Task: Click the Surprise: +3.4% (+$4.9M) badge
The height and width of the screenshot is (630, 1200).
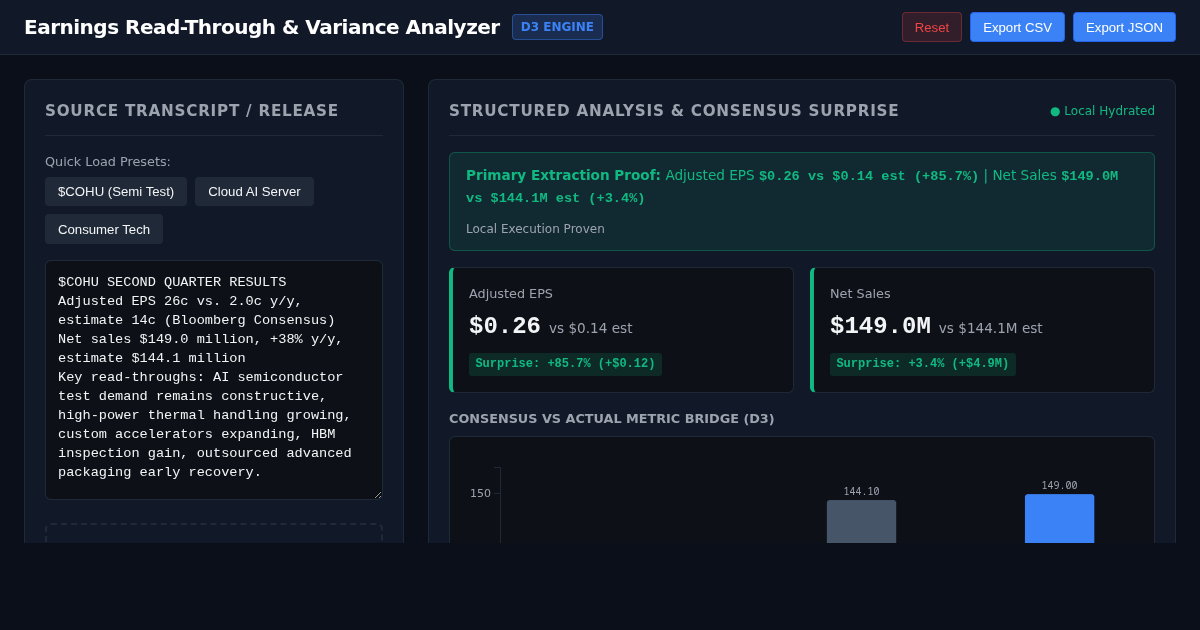Action: [922, 364]
